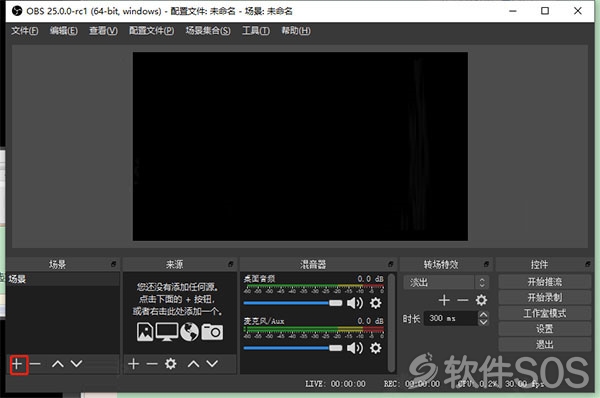Viewport: 600px width, 398px height.
Task: Click the 工作室模式 button
Action: point(545,313)
